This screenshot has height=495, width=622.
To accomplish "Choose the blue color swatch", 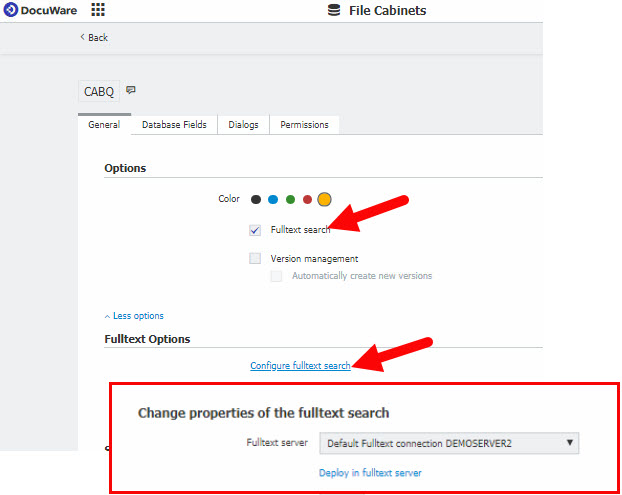I will tap(273, 199).
